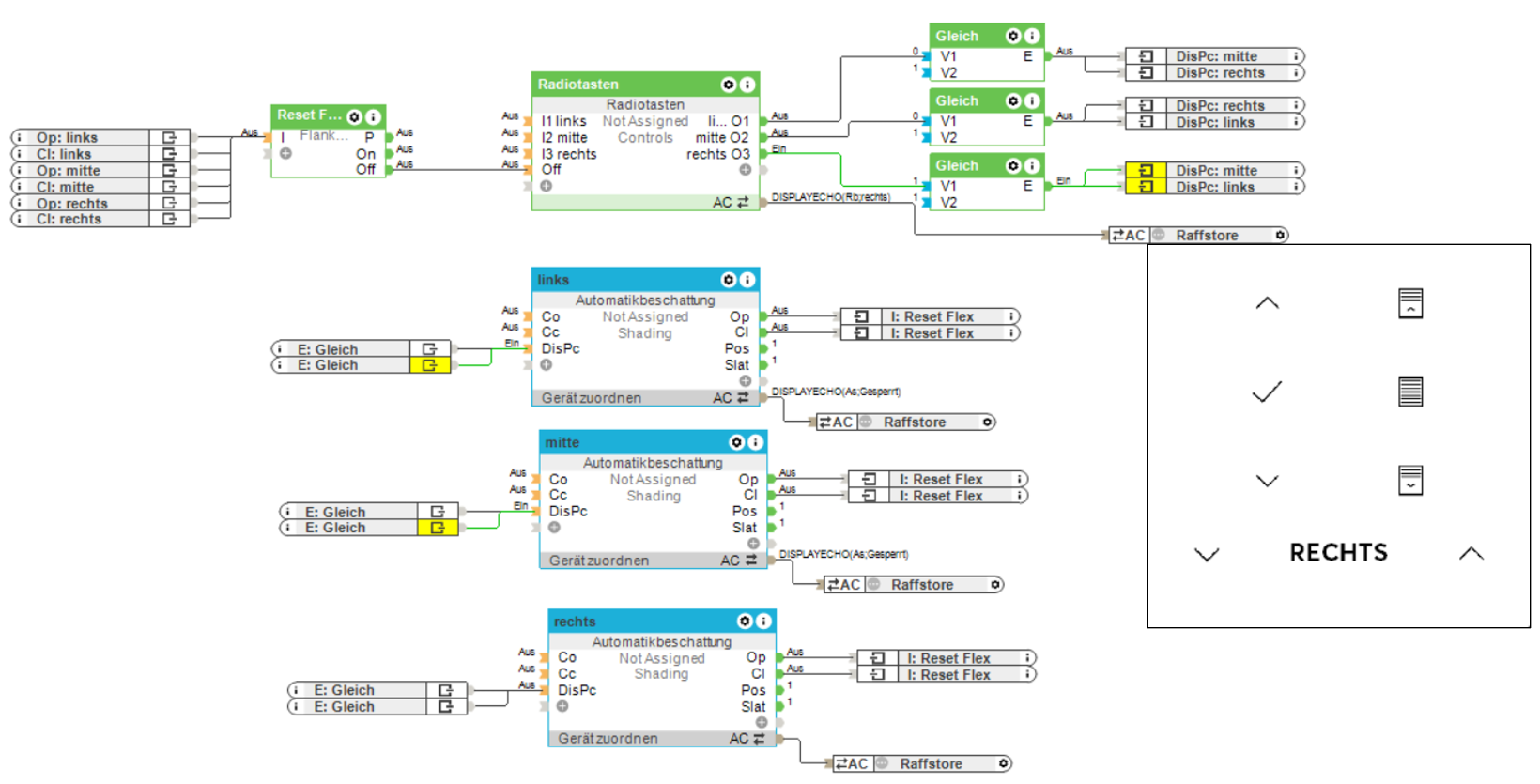This screenshot has height=784, width=1540.
Task: Click AC output of the rechts block
Action: coord(747,739)
